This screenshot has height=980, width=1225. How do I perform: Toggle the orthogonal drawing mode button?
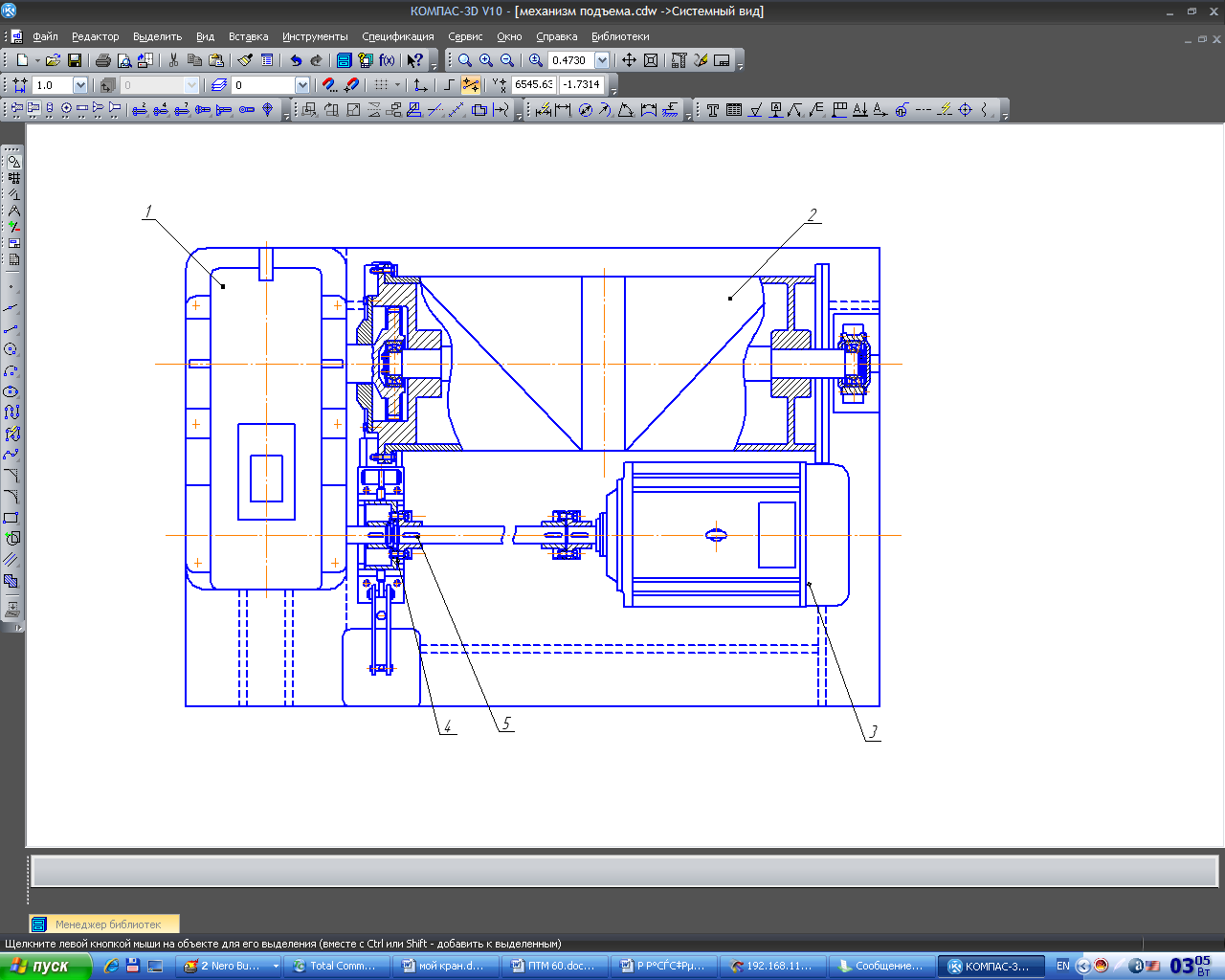(x=449, y=85)
